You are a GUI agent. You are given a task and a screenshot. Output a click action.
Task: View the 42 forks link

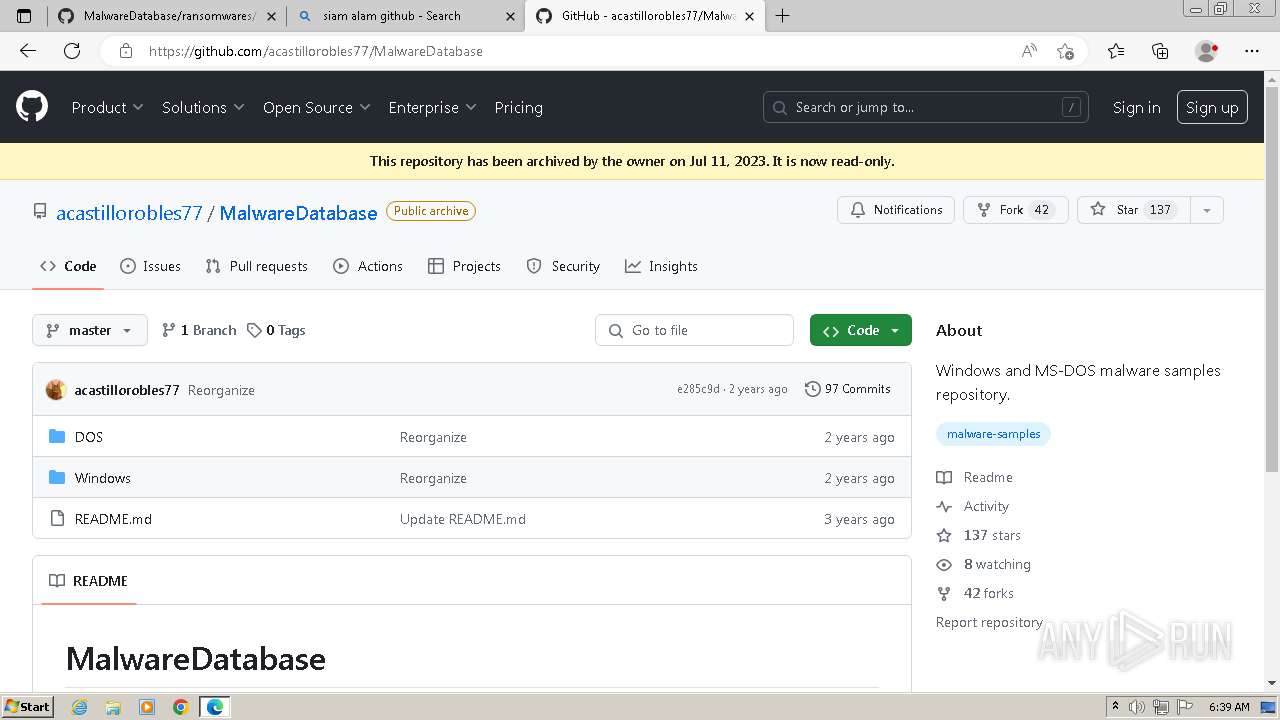coord(975,593)
